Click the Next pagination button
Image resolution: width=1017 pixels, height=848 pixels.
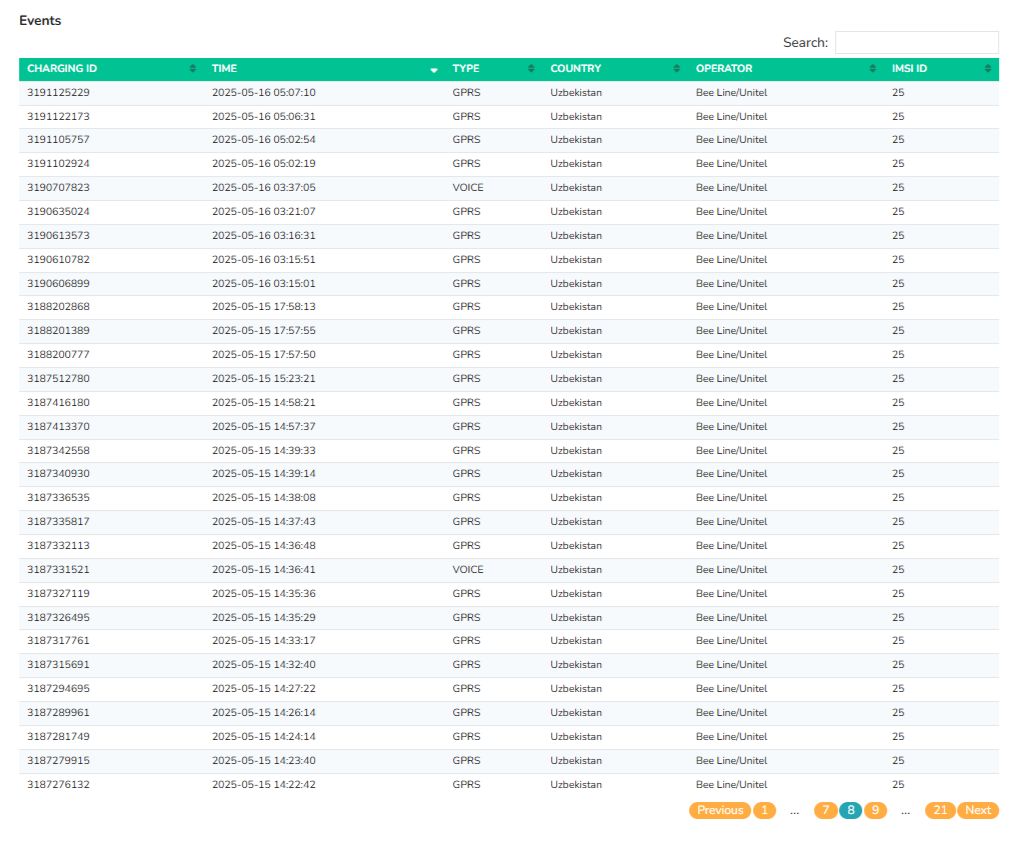pos(977,810)
